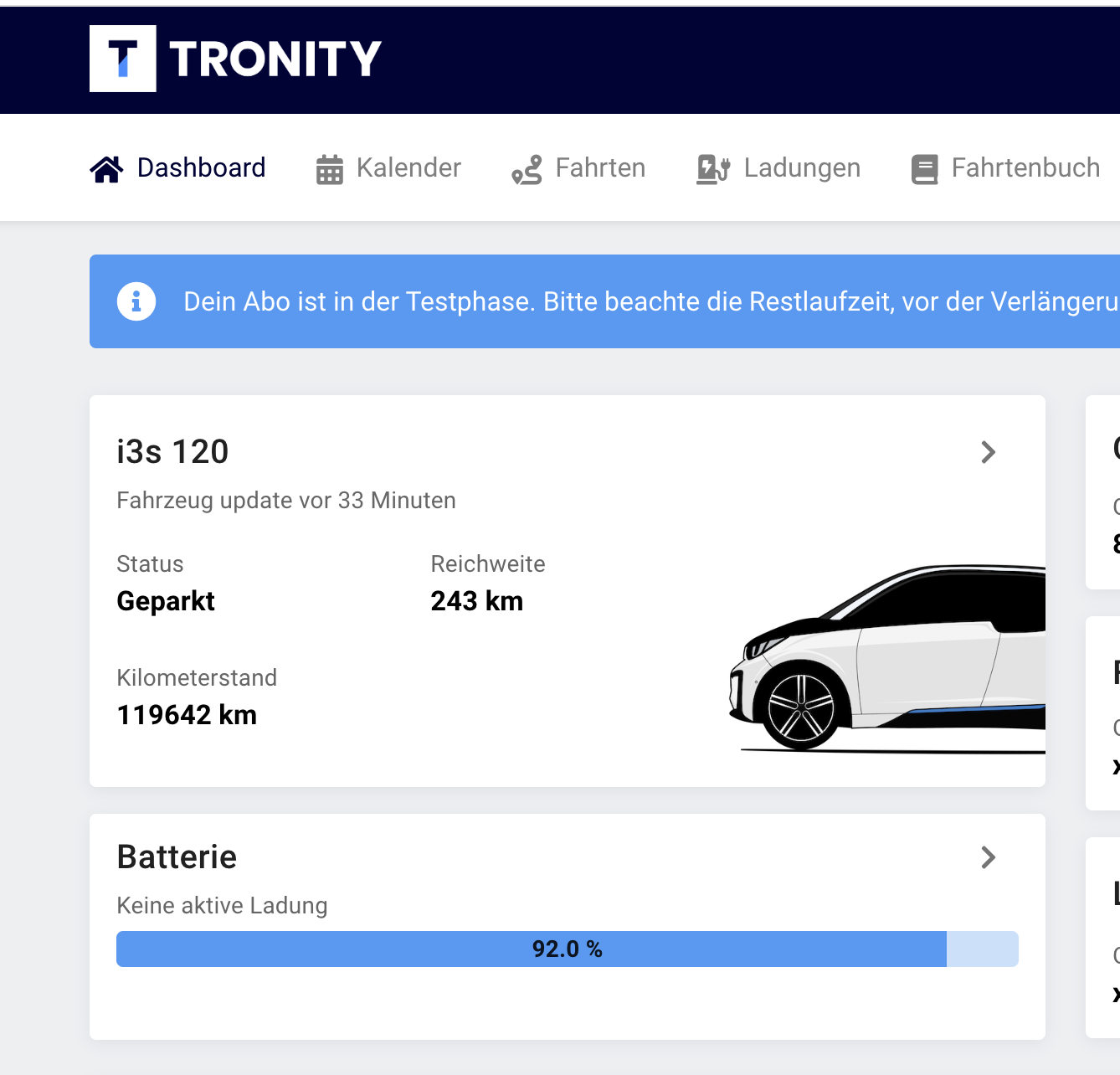1120x1075 pixels.
Task: Select the Fahrtenbuch tab
Action: coord(1025,168)
